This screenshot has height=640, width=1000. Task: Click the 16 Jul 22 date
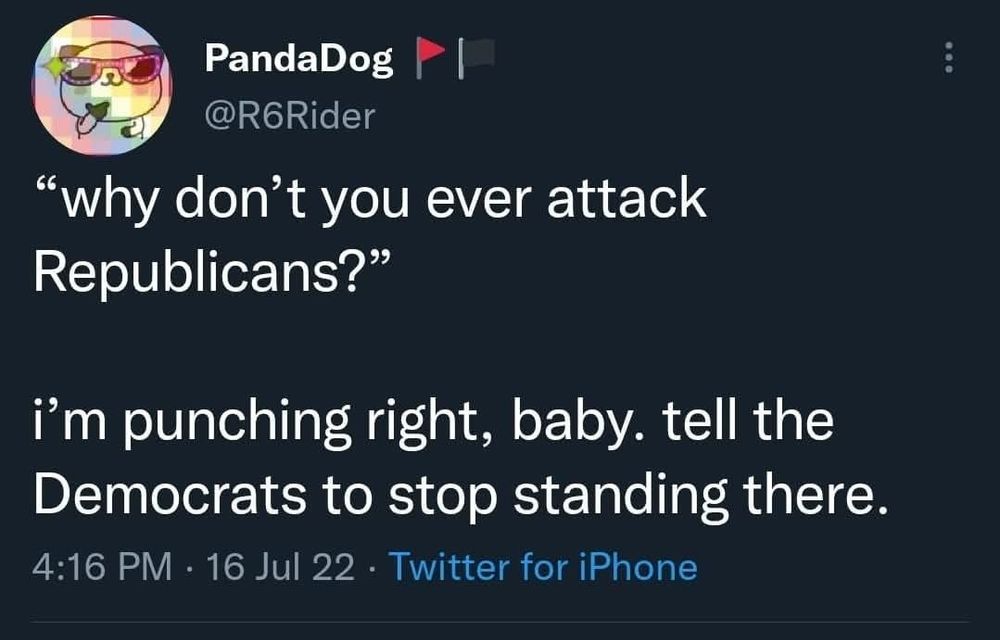pos(281,567)
